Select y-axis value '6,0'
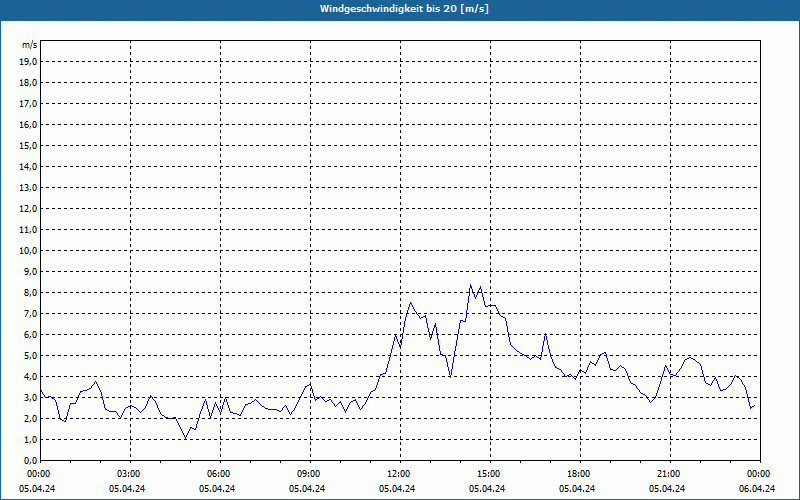This screenshot has width=800, height=500. coord(30,335)
